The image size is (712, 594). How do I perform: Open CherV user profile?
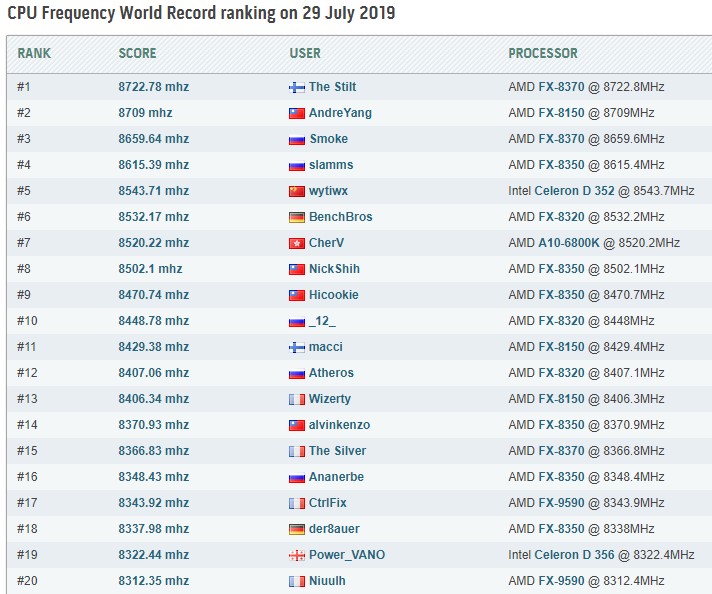click(326, 243)
